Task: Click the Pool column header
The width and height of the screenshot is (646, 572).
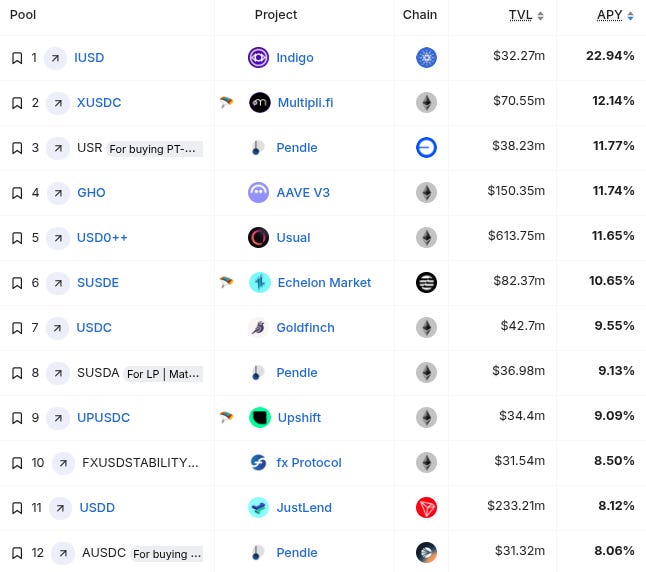Action: pos(23,15)
